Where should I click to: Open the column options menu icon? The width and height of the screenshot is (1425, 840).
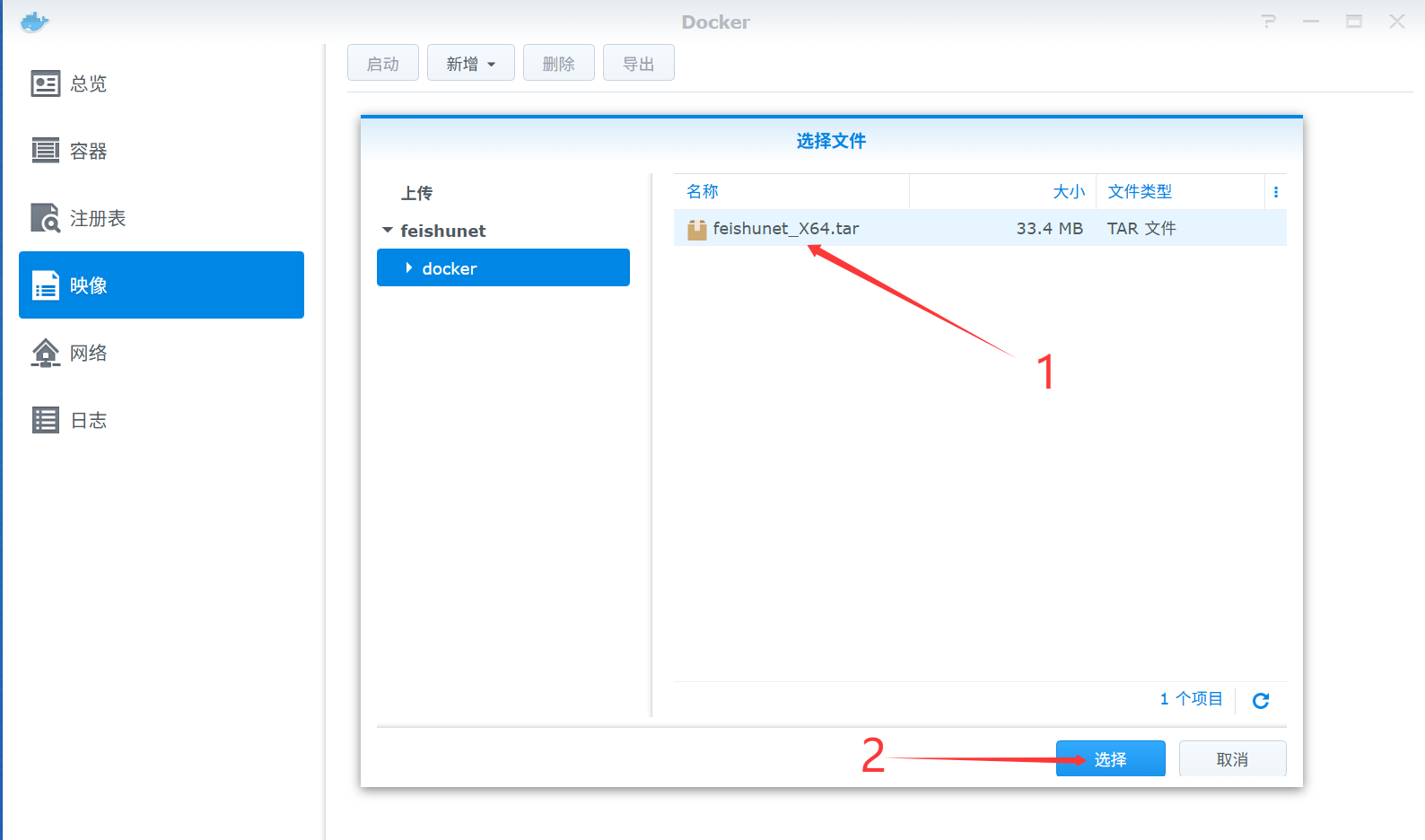click(x=1276, y=192)
